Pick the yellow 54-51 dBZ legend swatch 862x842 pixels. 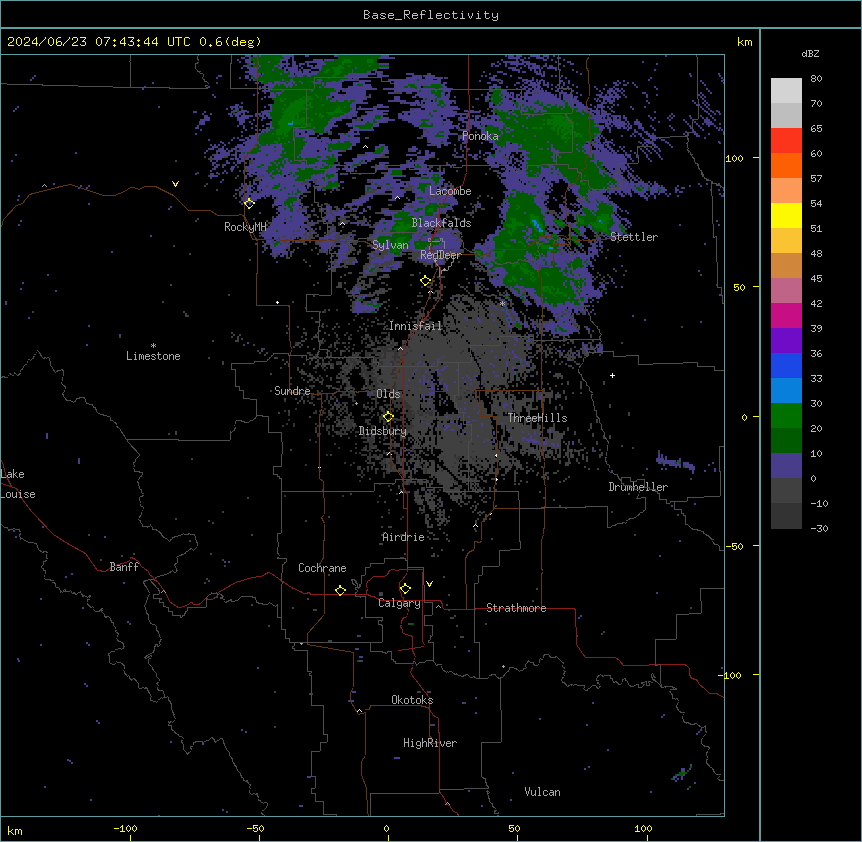tap(786, 215)
